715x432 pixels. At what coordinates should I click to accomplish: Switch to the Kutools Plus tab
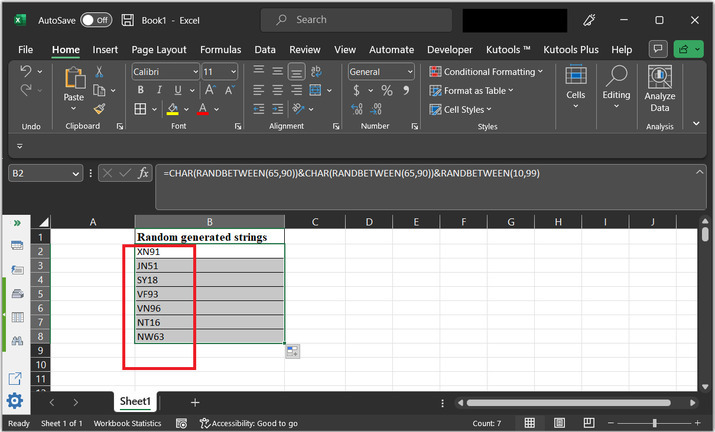coord(570,49)
